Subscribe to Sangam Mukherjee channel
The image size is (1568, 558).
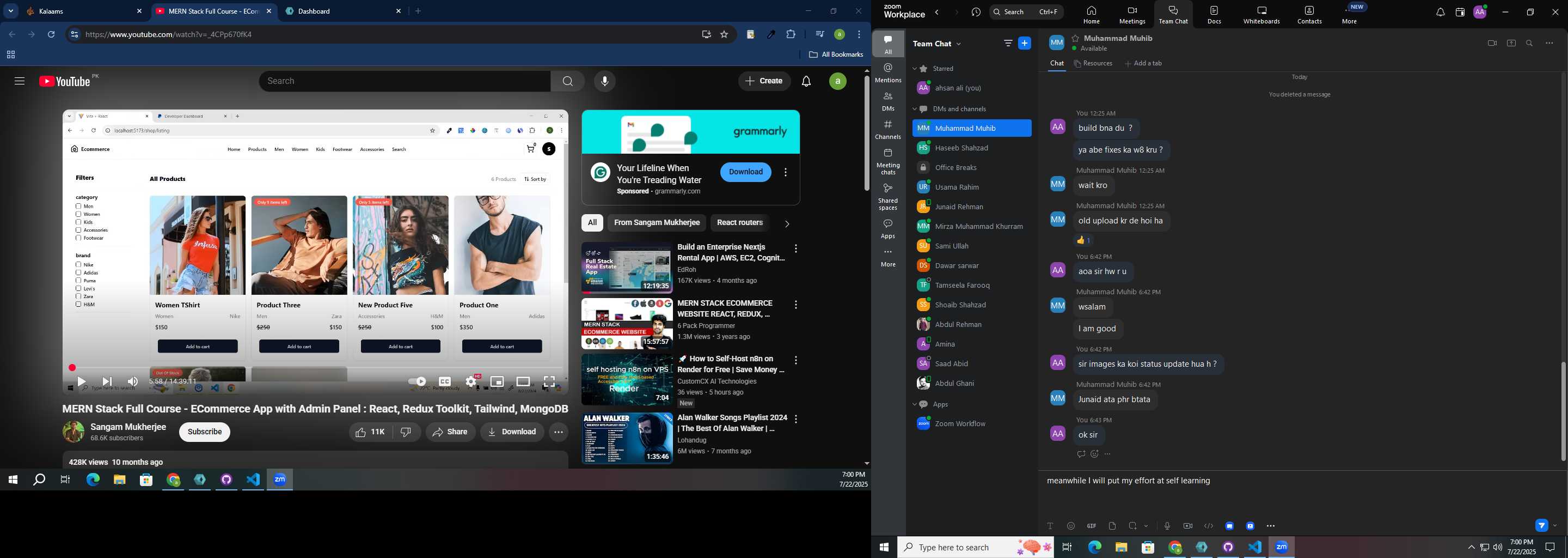[205, 432]
